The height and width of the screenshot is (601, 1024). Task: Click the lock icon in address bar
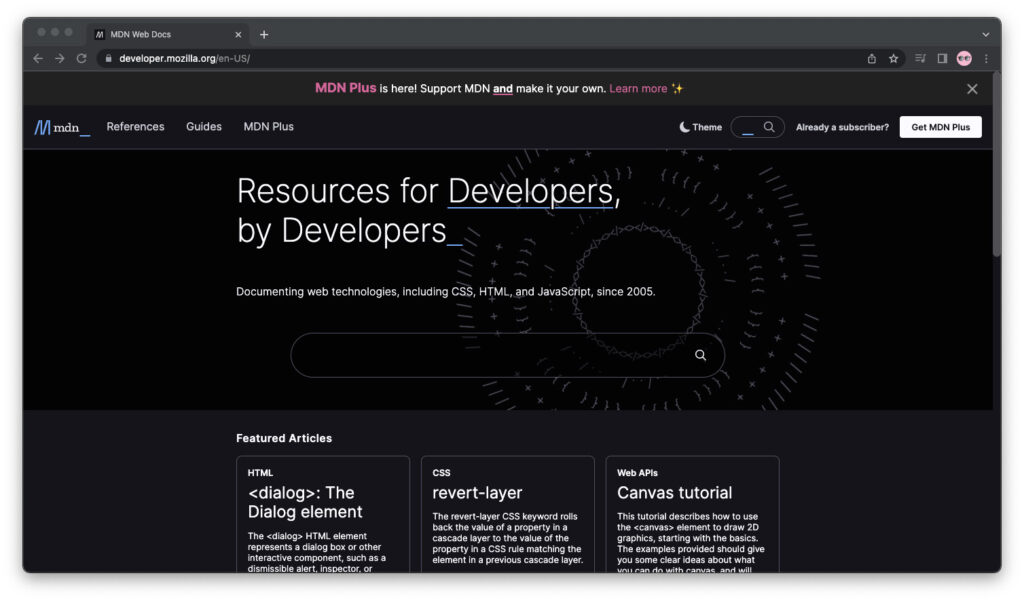[x=108, y=59]
